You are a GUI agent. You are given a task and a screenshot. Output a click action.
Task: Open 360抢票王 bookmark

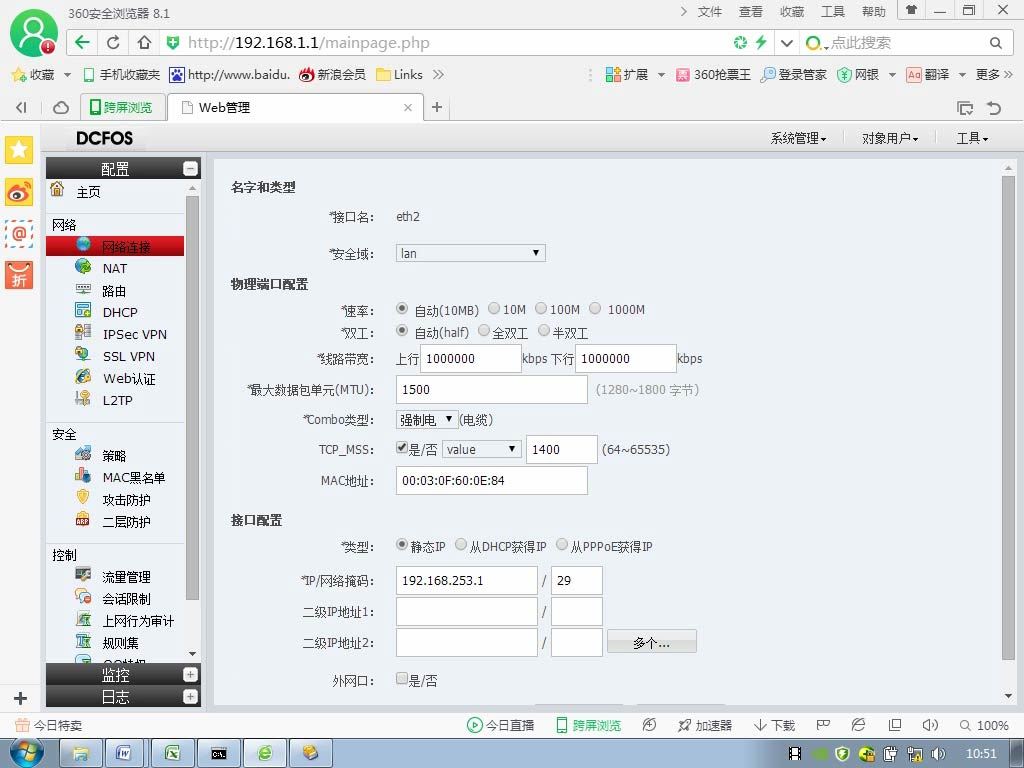[713, 74]
